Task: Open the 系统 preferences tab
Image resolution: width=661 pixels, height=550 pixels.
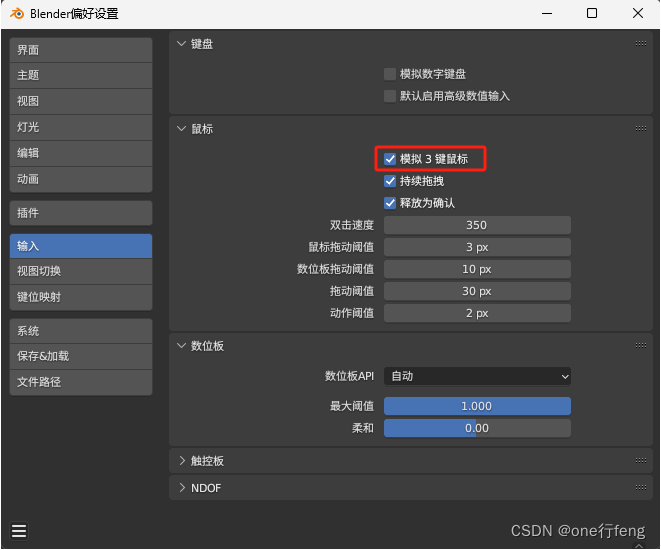Action: point(81,331)
